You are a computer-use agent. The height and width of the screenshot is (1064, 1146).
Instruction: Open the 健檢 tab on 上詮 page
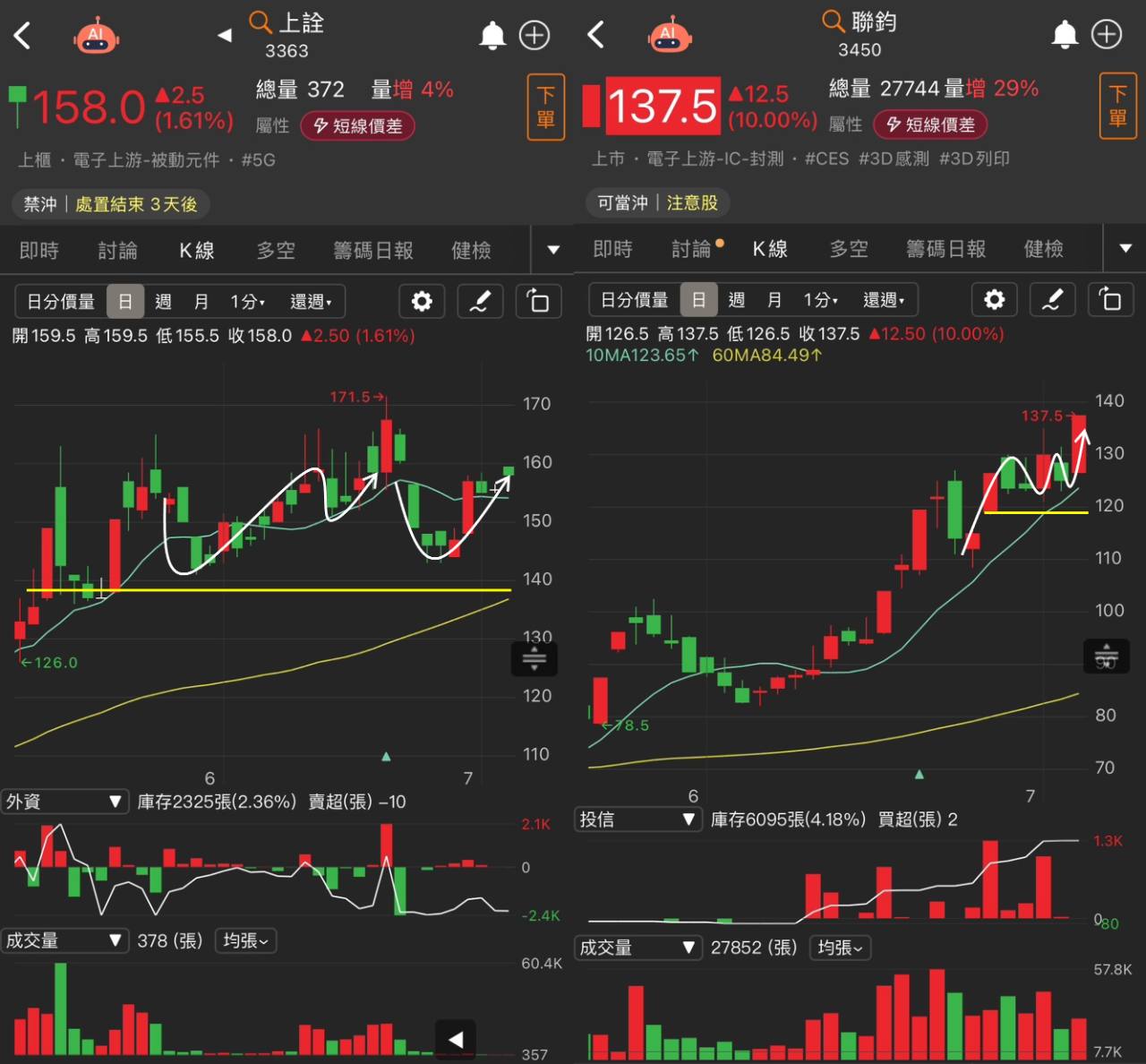pos(472,251)
